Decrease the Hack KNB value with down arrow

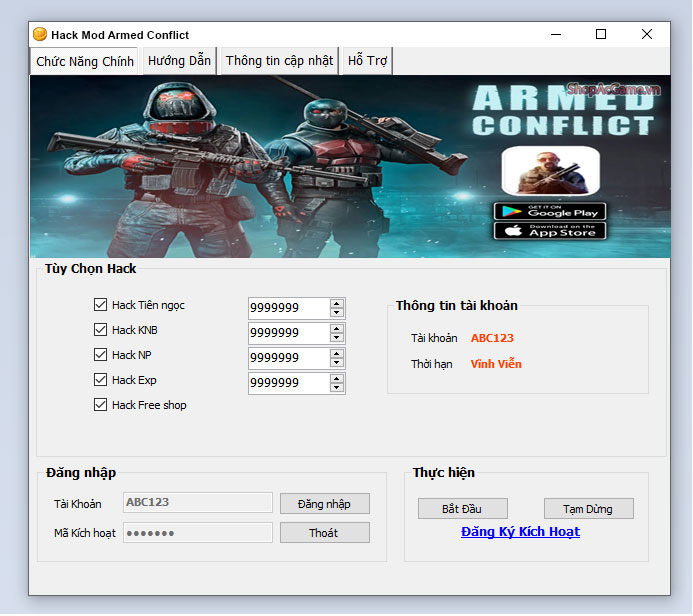(337, 338)
